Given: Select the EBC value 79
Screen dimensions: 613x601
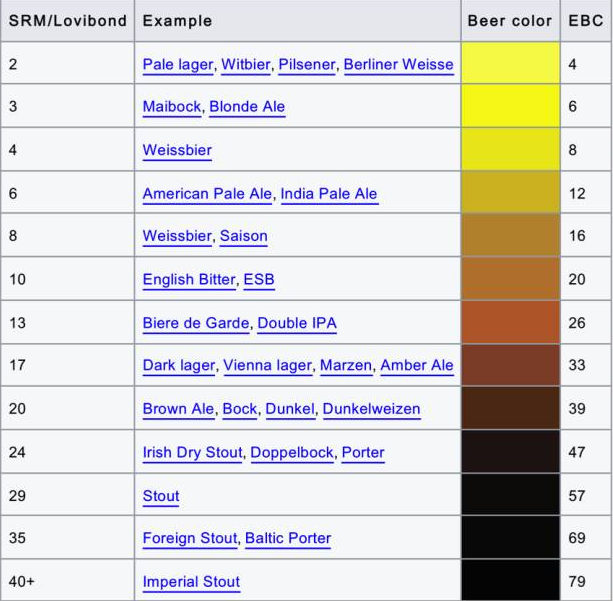Looking at the screenshot, I should (577, 582).
